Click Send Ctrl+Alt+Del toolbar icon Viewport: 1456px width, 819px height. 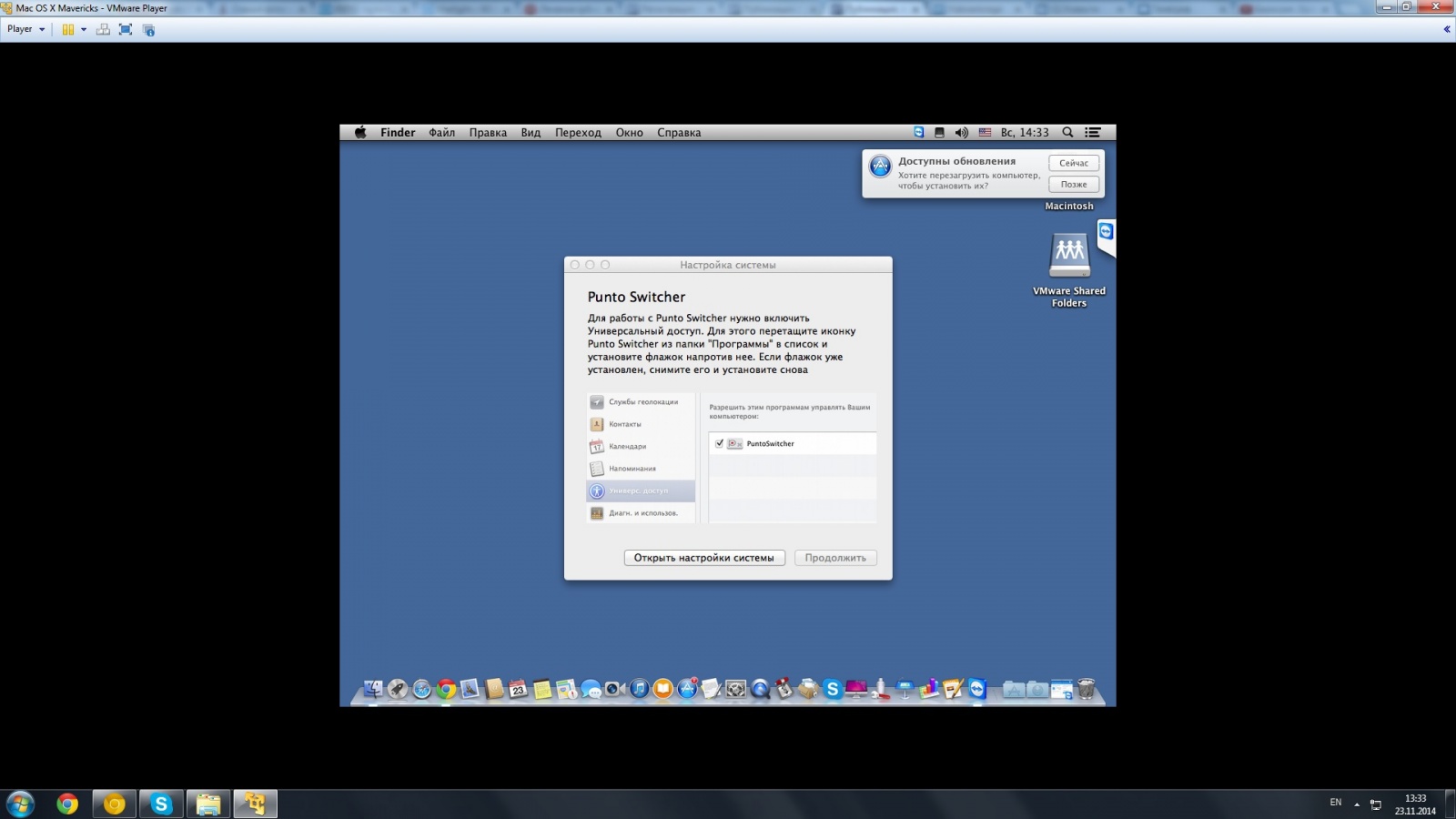pos(103,29)
